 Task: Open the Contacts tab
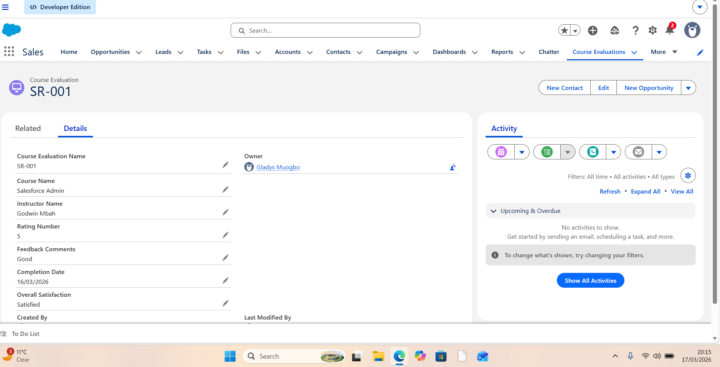[338, 52]
